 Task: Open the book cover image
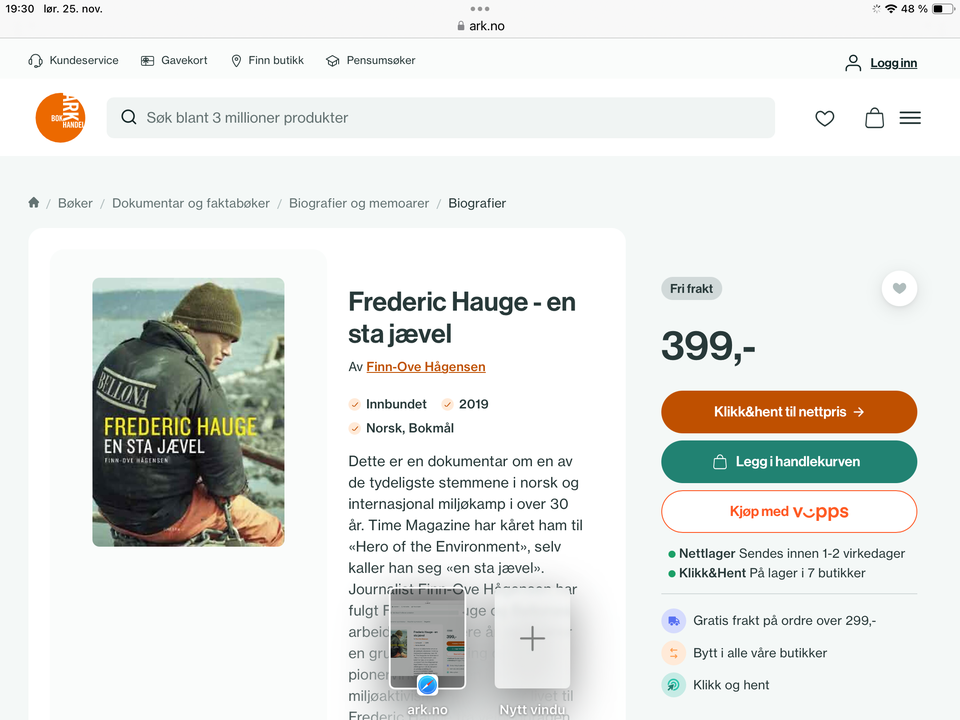tap(189, 412)
